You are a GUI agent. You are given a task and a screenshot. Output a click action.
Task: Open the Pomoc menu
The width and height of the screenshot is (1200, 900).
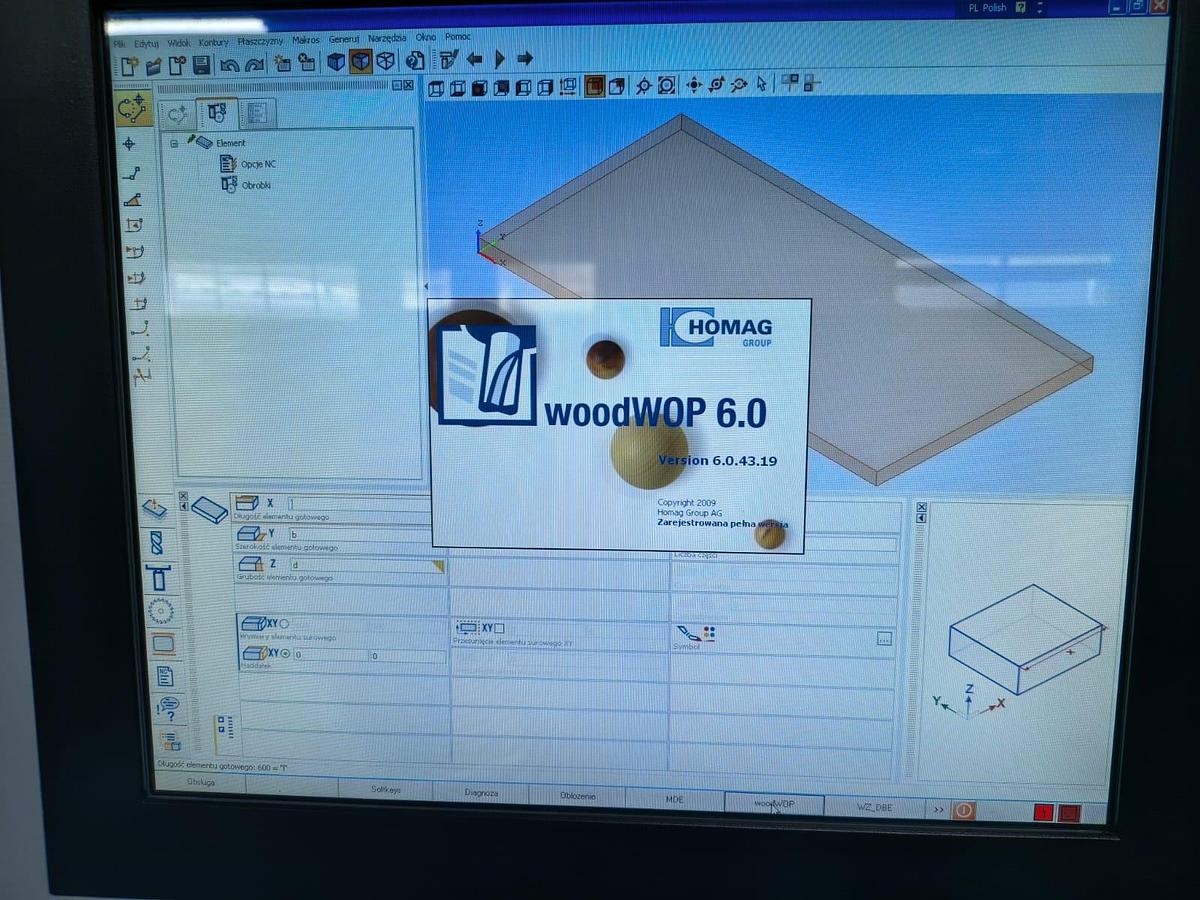point(458,37)
